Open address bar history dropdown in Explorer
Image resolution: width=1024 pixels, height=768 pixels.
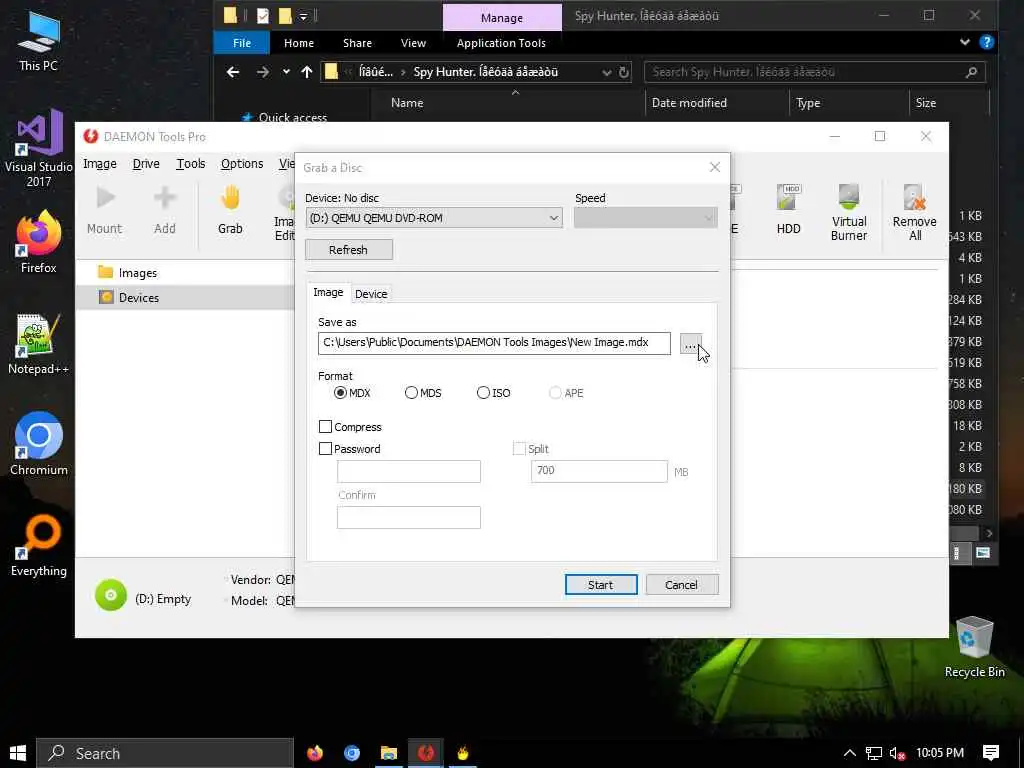[x=607, y=72]
